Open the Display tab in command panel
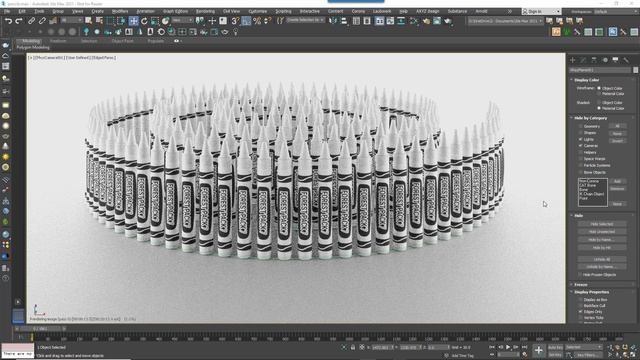The image size is (640, 360). coord(616,60)
